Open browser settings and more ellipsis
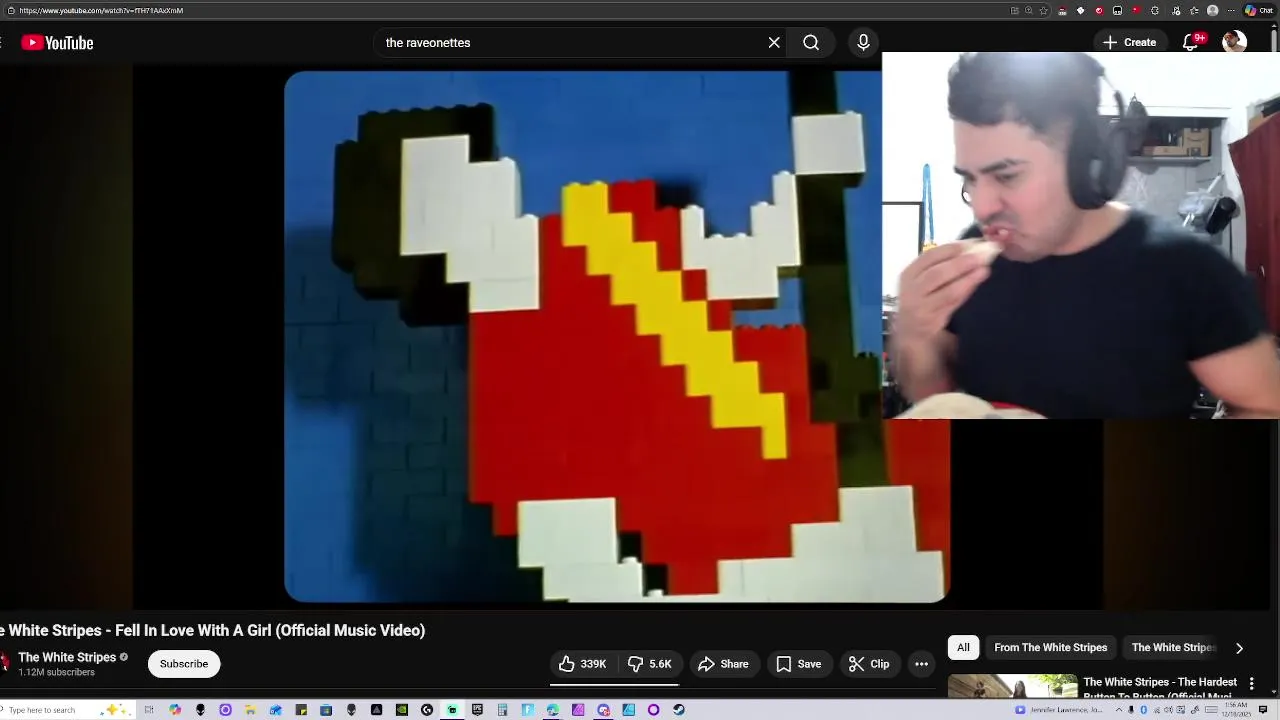This screenshot has height=720, width=1280. [1231, 10]
